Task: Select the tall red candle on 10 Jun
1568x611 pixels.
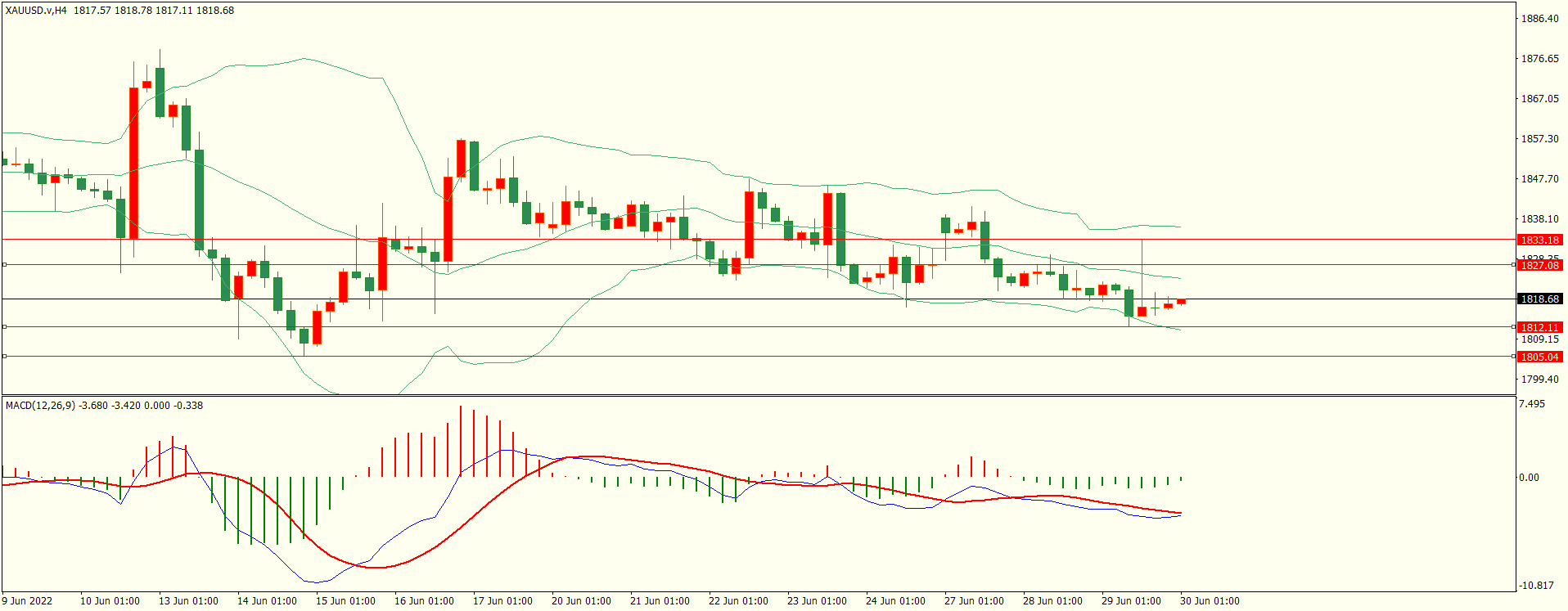Action: pyautogui.click(x=133, y=162)
